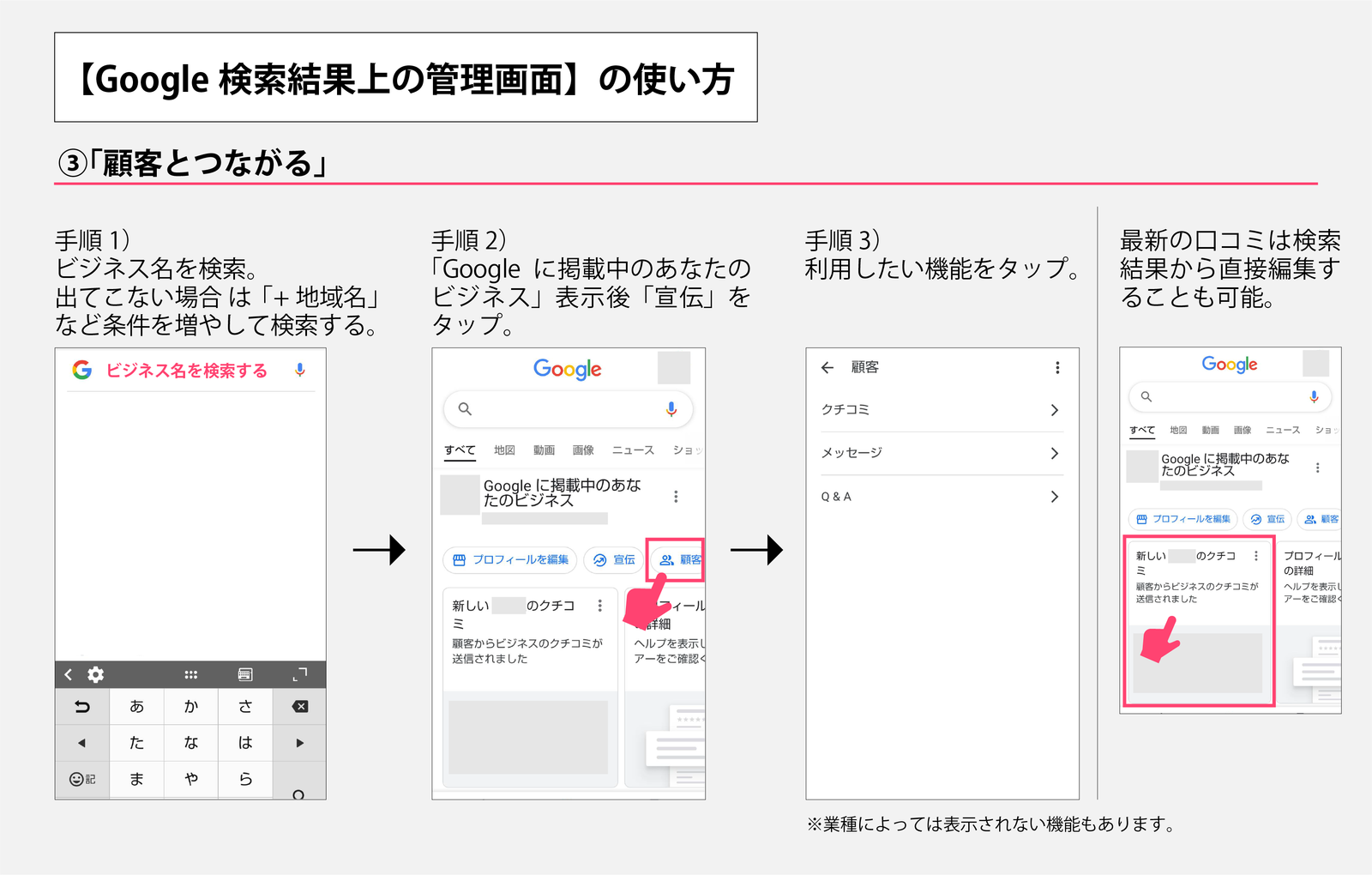Click the empty search field in step 2 screen
Viewport: 1372px width, 875px height.
click(x=569, y=409)
